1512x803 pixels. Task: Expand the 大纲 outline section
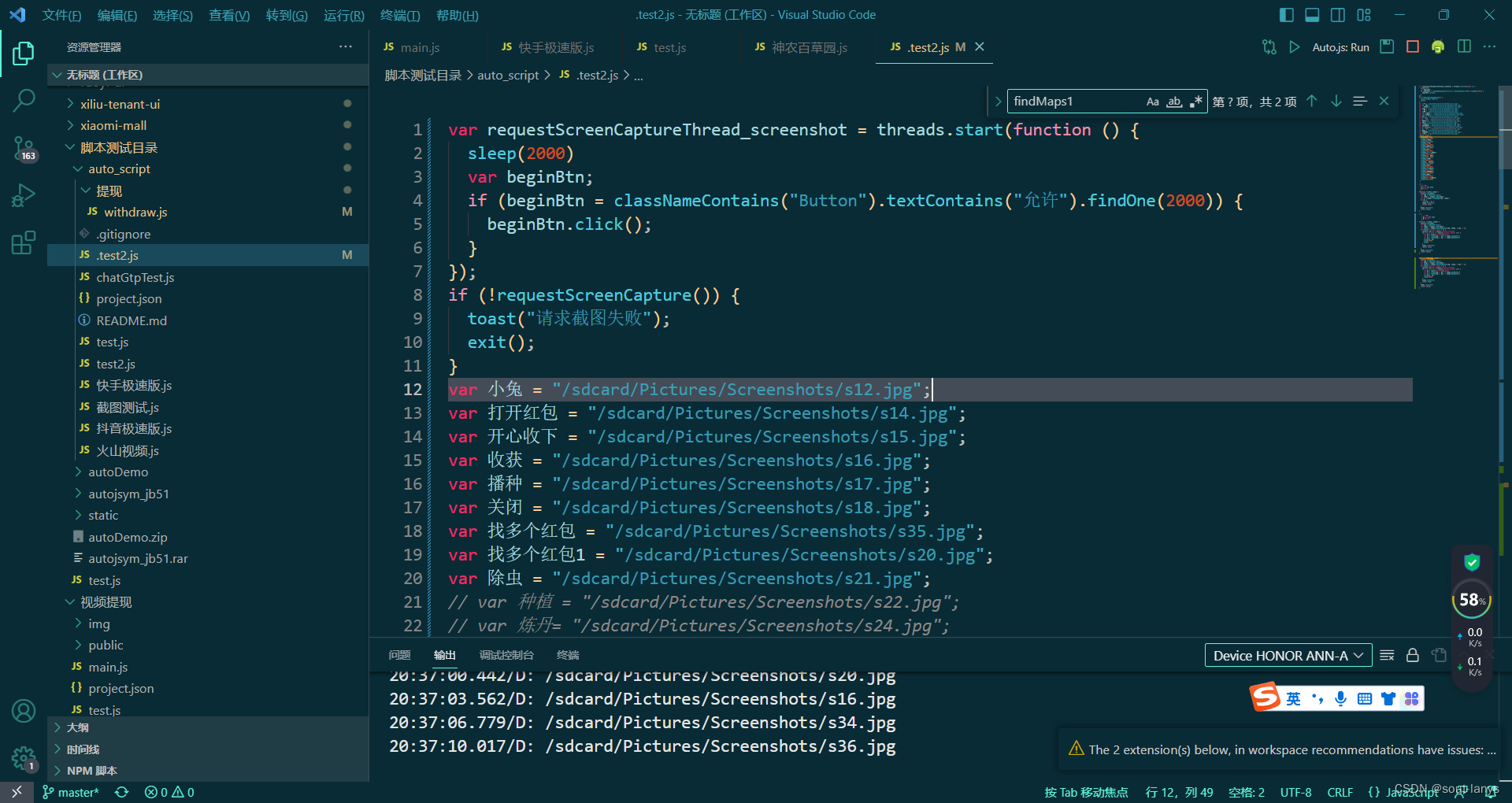click(208, 727)
